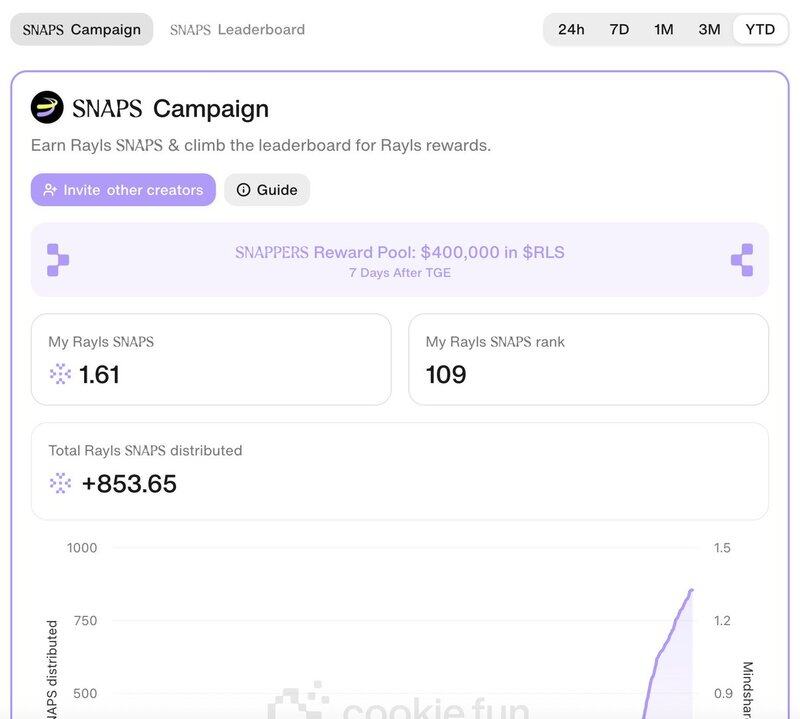Click the 7 Days After TGE text
The image size is (800, 719).
coord(399,273)
